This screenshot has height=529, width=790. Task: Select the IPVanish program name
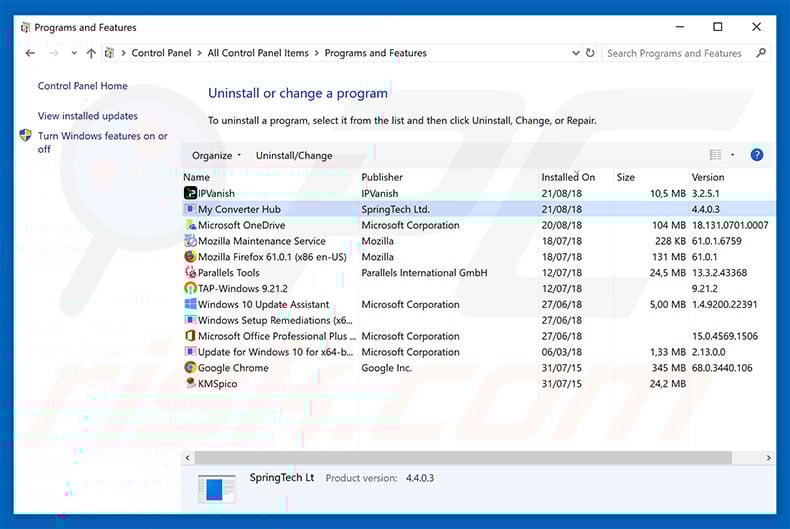[x=216, y=193]
